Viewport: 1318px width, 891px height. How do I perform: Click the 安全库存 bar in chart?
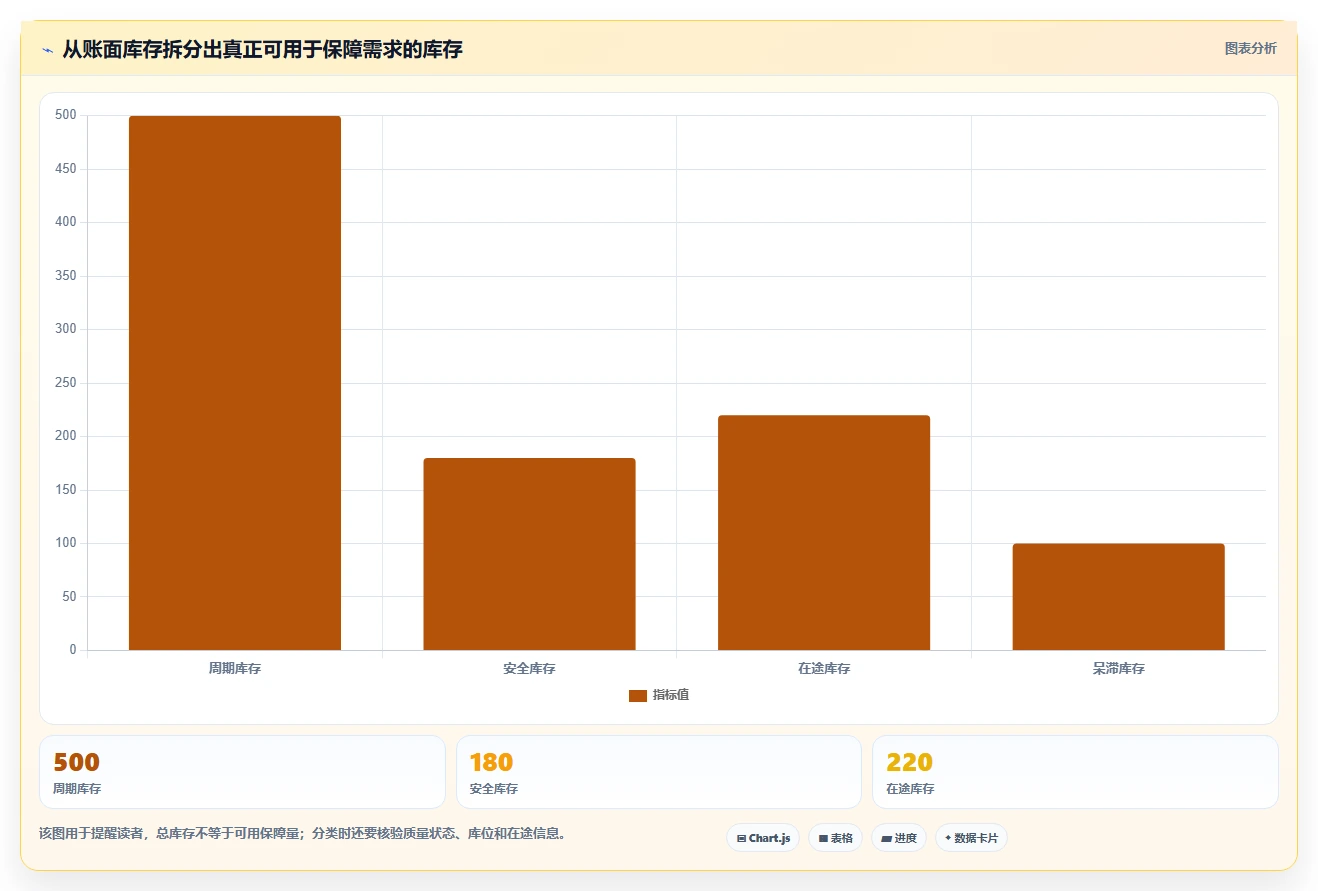tap(529, 554)
